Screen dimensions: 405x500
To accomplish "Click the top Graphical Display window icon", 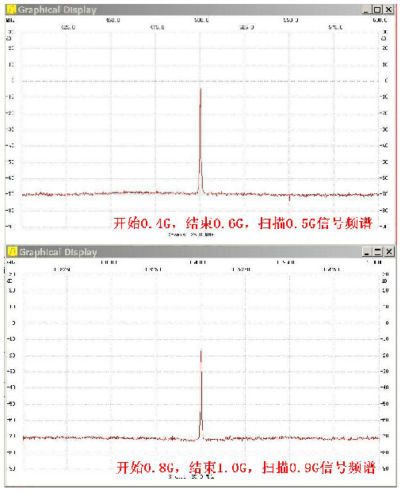I will click(11, 9).
